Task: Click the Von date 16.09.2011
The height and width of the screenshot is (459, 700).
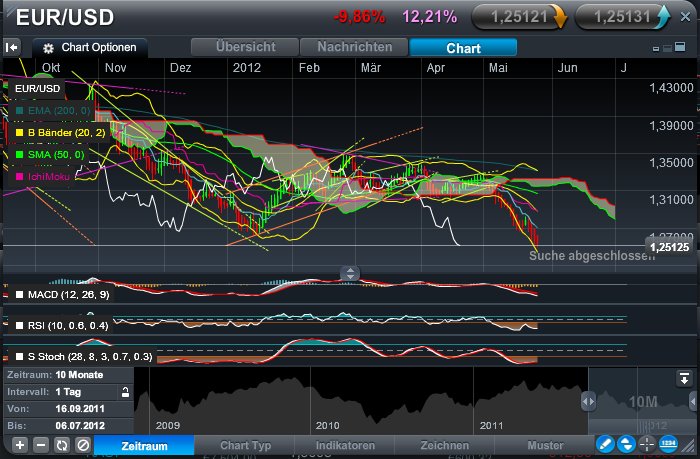Action: [80, 409]
